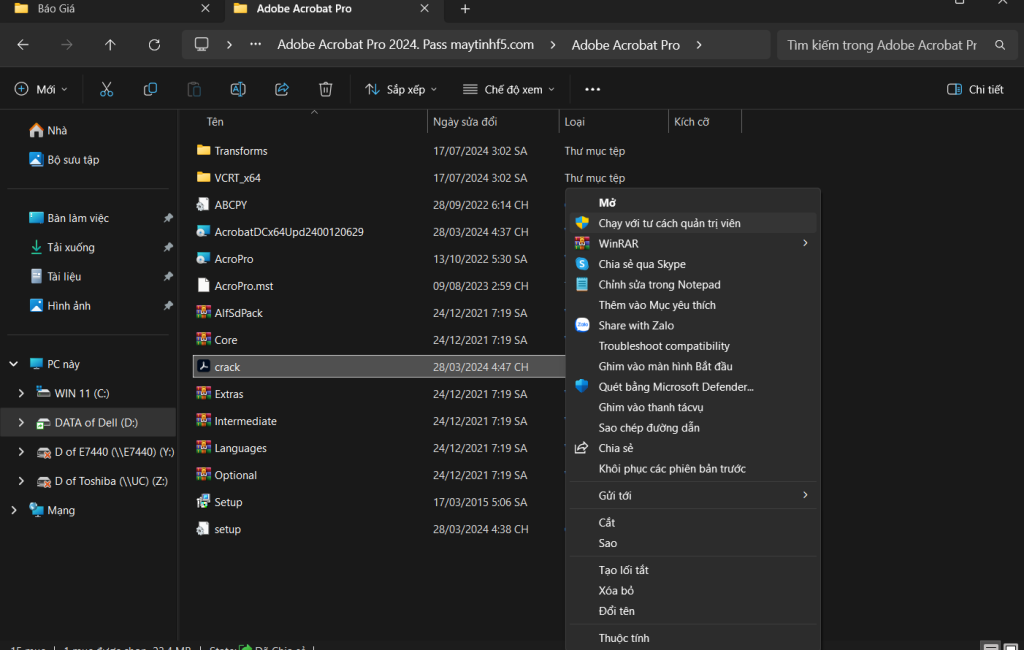
Task: Choose Share with Zalo
Action: coord(693,325)
